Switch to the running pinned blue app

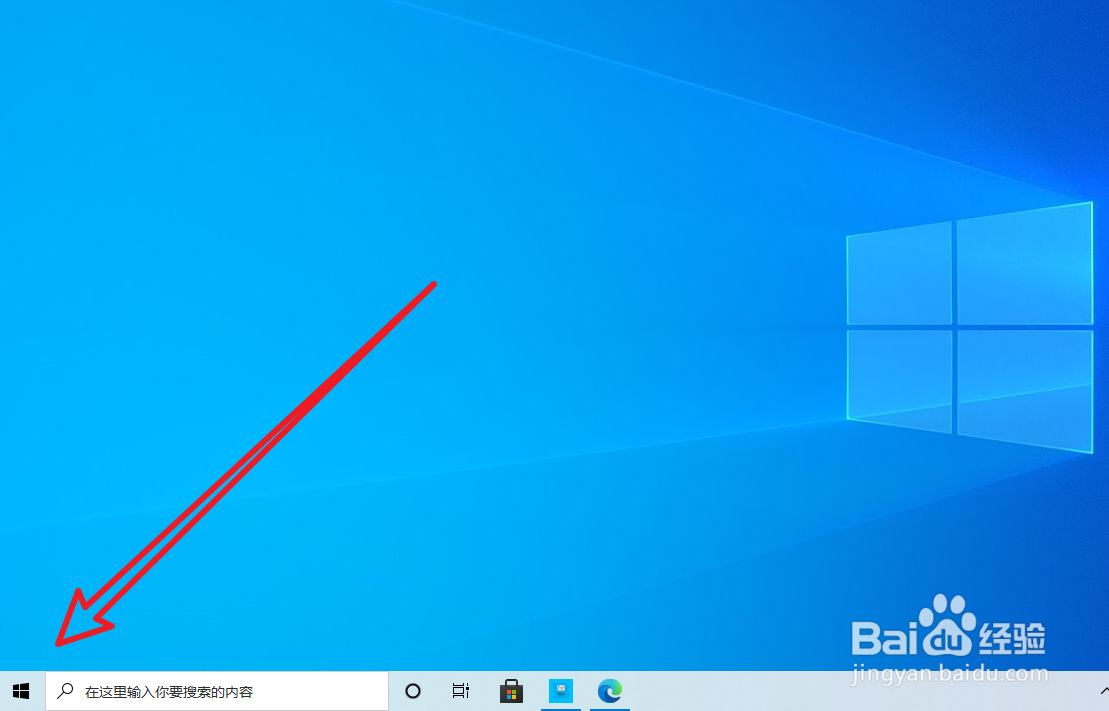[561, 690]
